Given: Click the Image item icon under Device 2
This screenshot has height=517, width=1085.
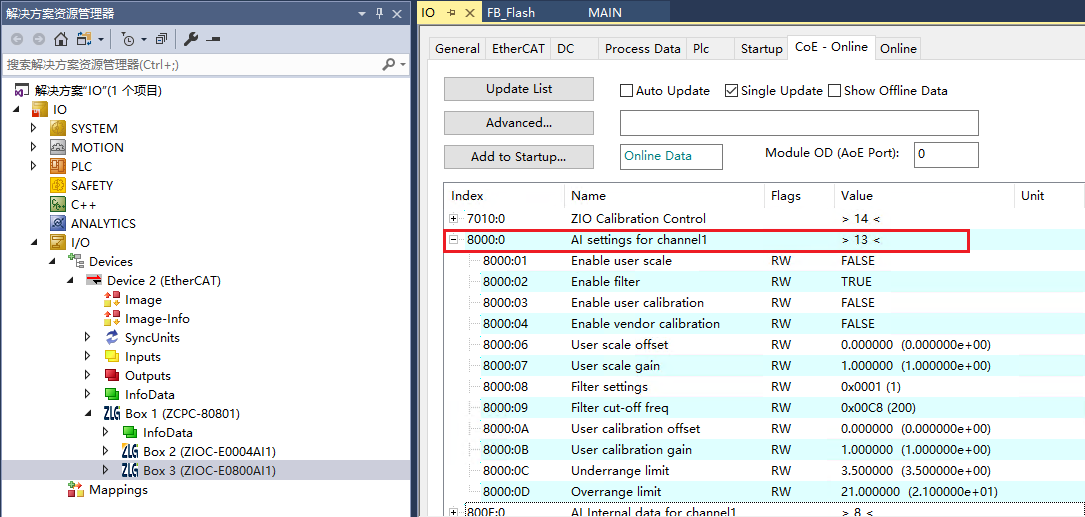Looking at the screenshot, I should [x=111, y=300].
